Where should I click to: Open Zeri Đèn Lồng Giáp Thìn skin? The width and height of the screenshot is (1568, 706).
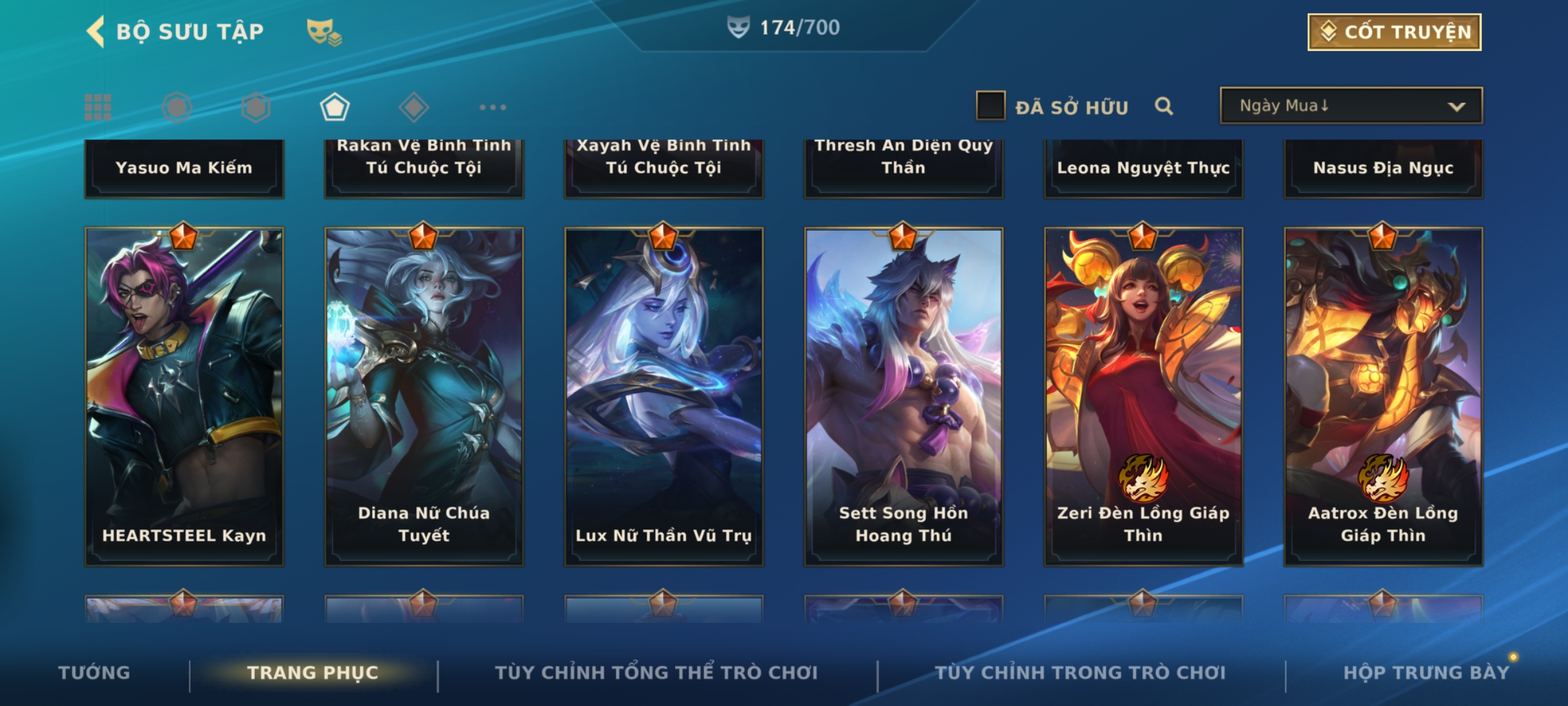[x=1143, y=396]
